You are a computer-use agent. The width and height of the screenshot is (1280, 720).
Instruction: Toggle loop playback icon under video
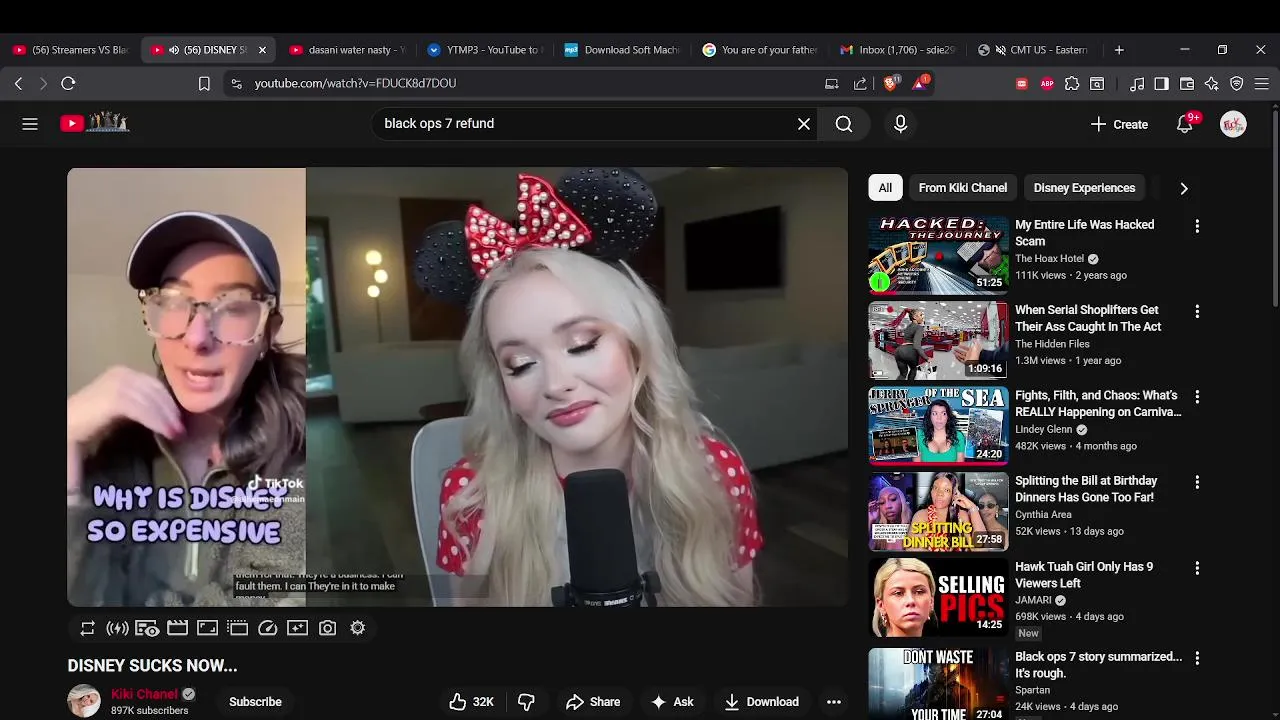click(x=87, y=628)
